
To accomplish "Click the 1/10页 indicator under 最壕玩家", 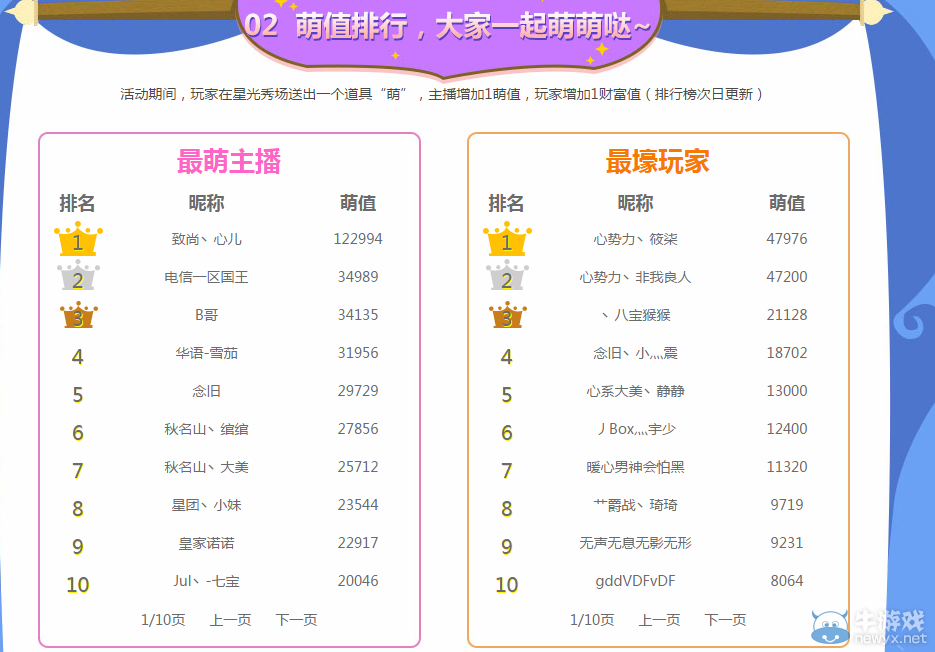I will pos(592,620).
